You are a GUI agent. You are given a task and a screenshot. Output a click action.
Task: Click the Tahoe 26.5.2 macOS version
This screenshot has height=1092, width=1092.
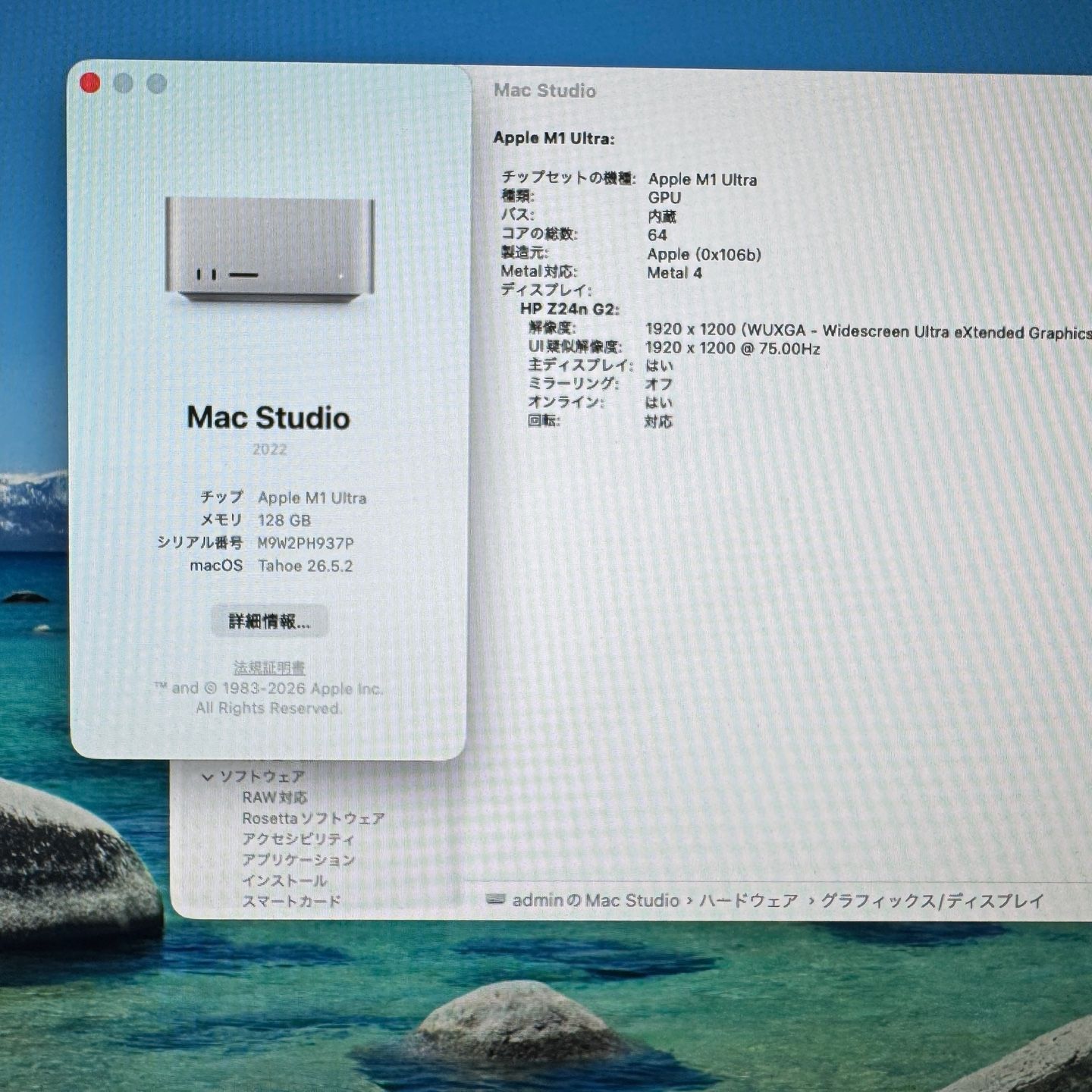306,566
